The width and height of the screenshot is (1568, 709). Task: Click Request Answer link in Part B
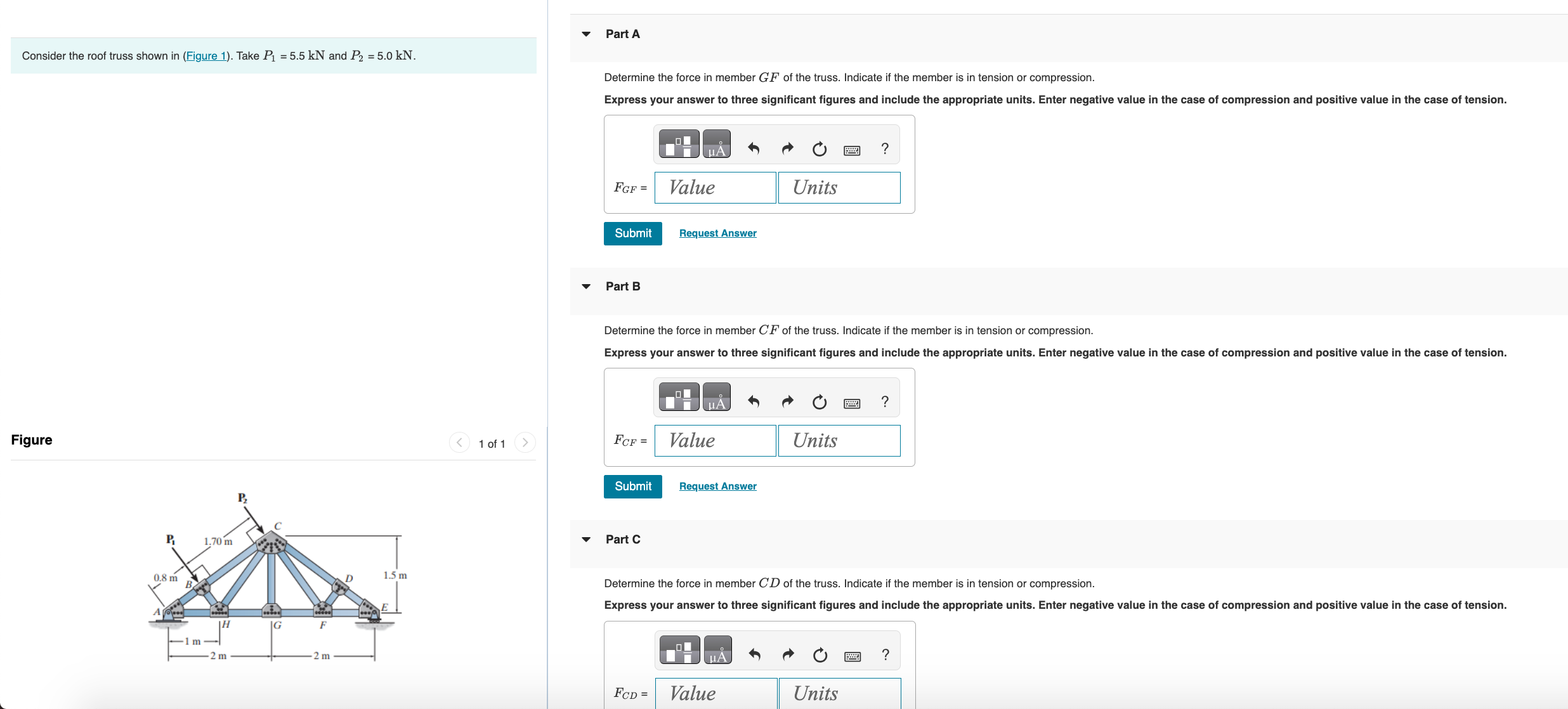pos(717,486)
